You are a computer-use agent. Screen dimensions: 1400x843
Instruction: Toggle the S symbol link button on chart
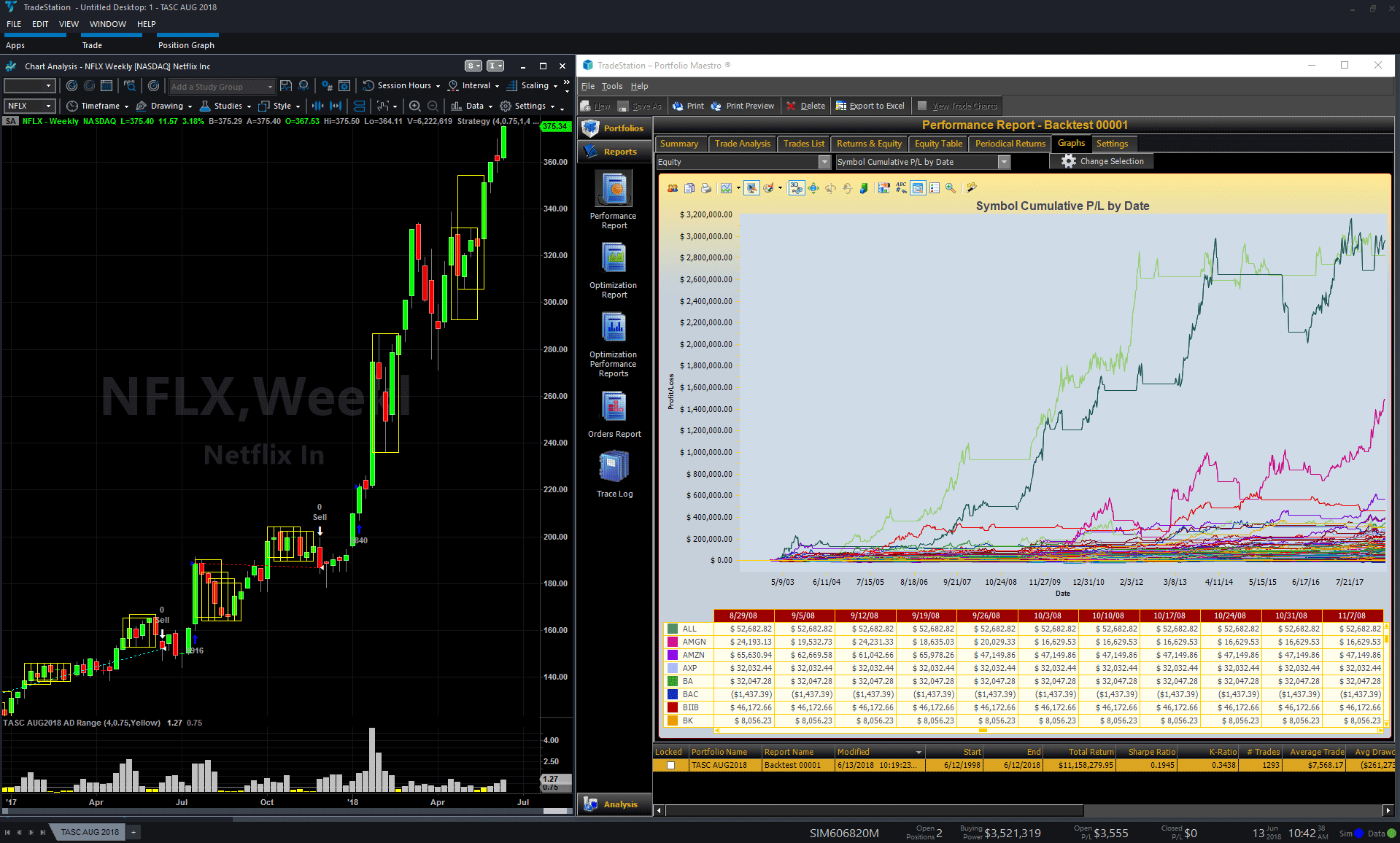[x=474, y=66]
